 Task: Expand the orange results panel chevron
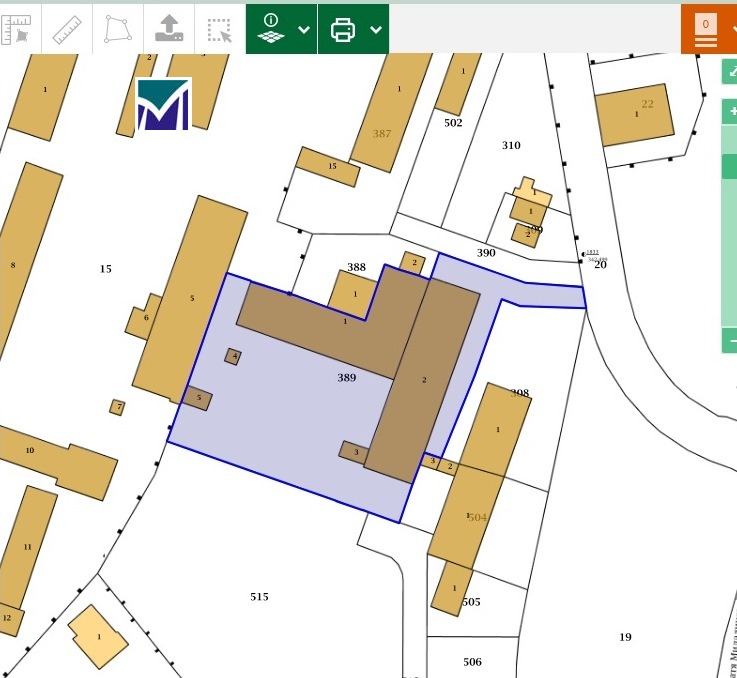pos(733,29)
